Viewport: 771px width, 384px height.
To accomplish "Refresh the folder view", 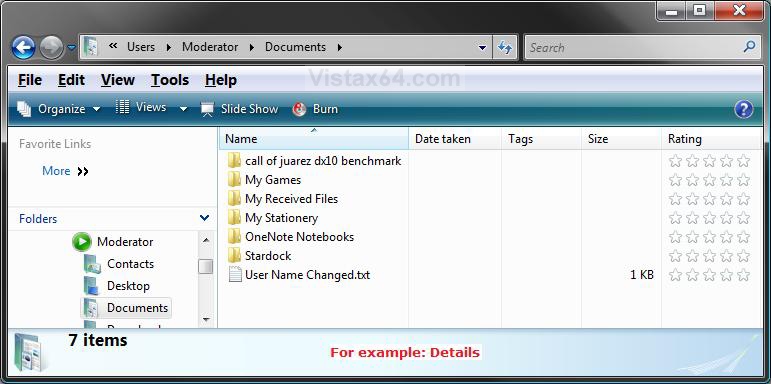I will point(504,48).
